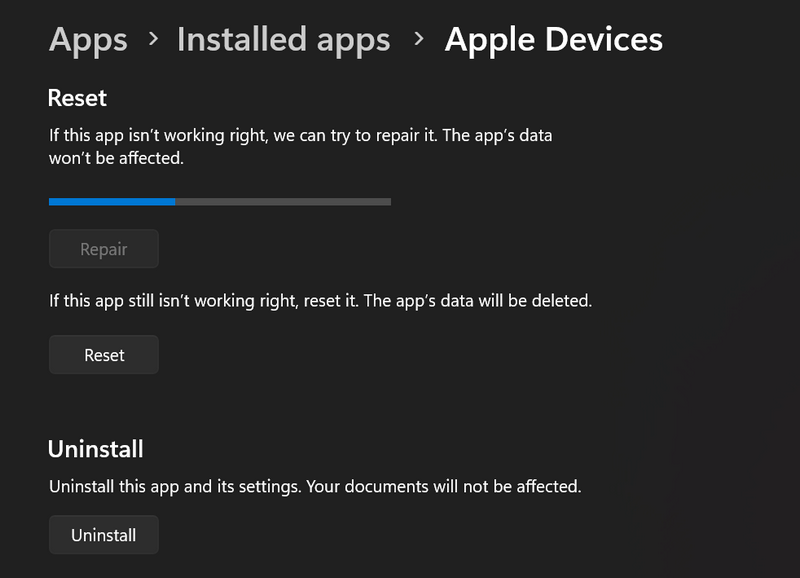Select the Reset section heading

[77, 98]
